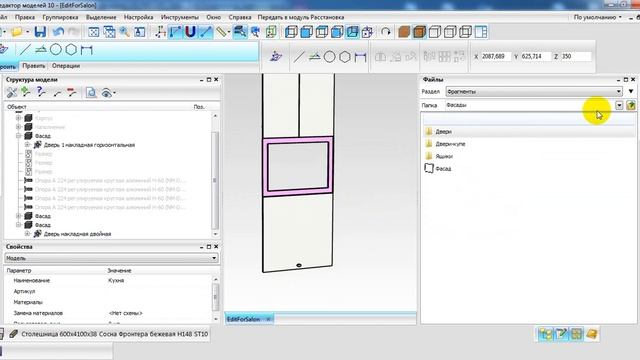The width and height of the screenshot is (640, 360).
Task: Select Дверь 1 накладная горизонтальная in the tree
Action: [89, 145]
